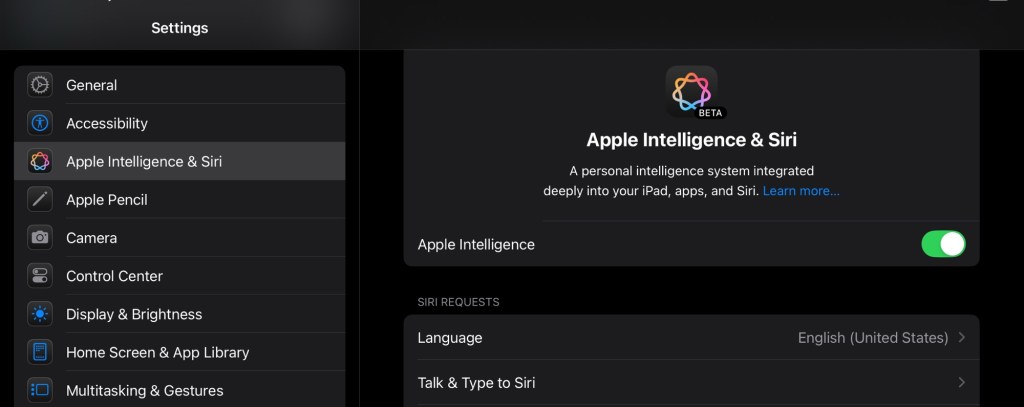
Task: Click the Settings title header
Action: pos(180,28)
